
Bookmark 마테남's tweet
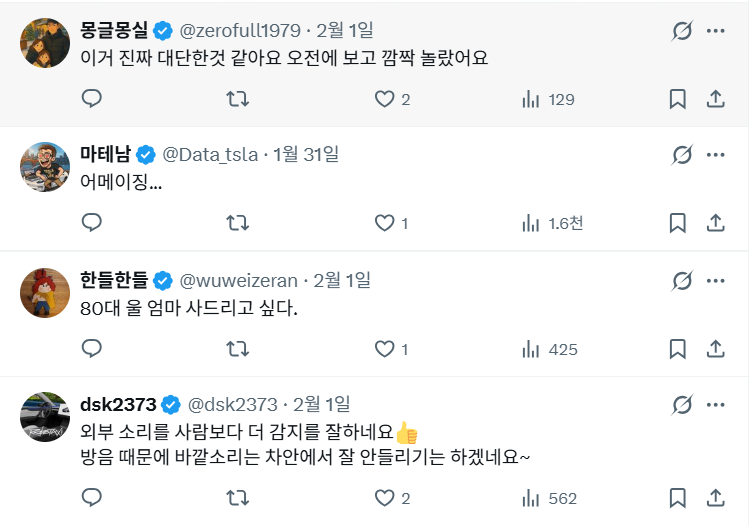[x=677, y=223]
